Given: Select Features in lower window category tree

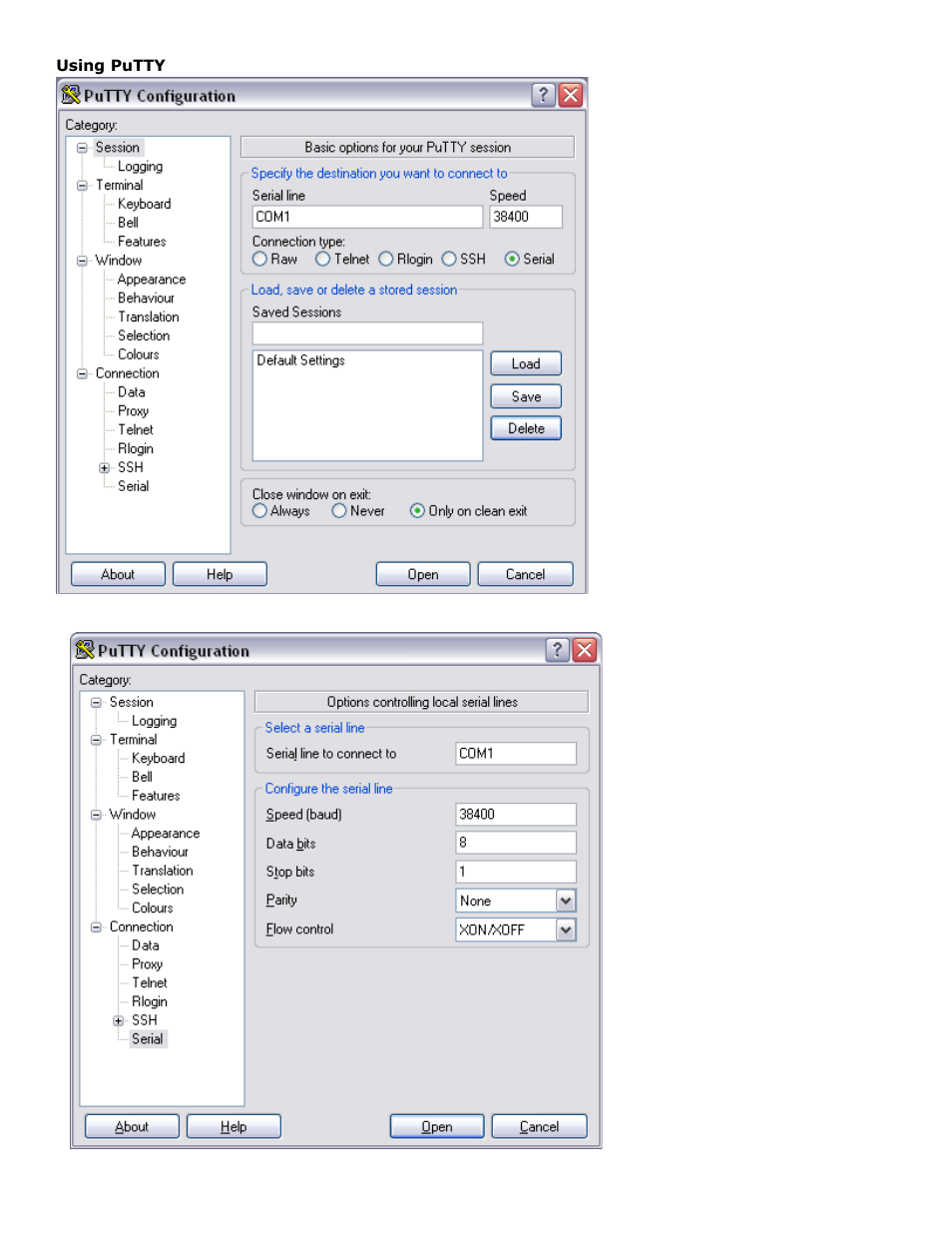Looking at the screenshot, I should [x=156, y=796].
